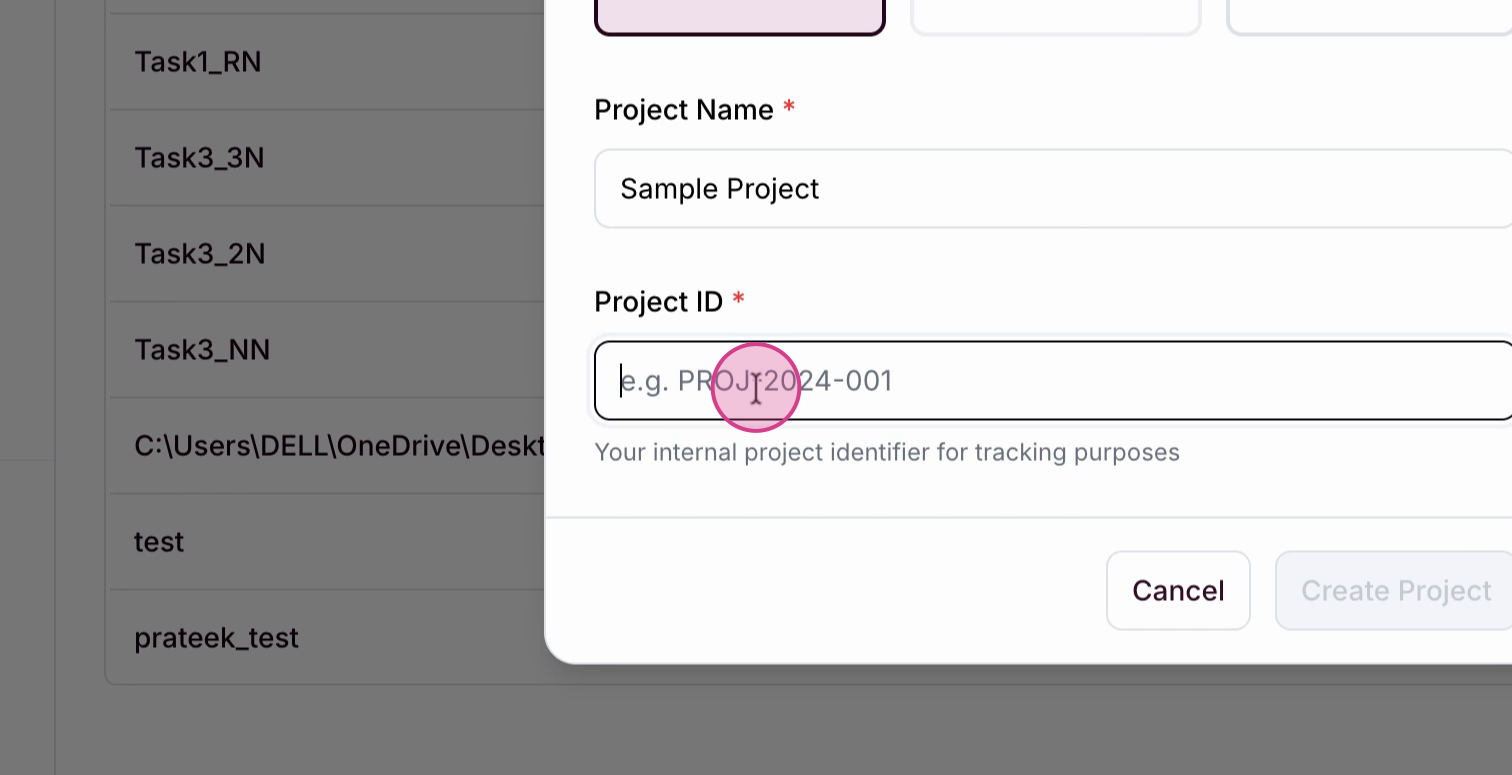Choose the middle white option card
The height and width of the screenshot is (775, 1512).
pyautogui.click(x=1055, y=15)
